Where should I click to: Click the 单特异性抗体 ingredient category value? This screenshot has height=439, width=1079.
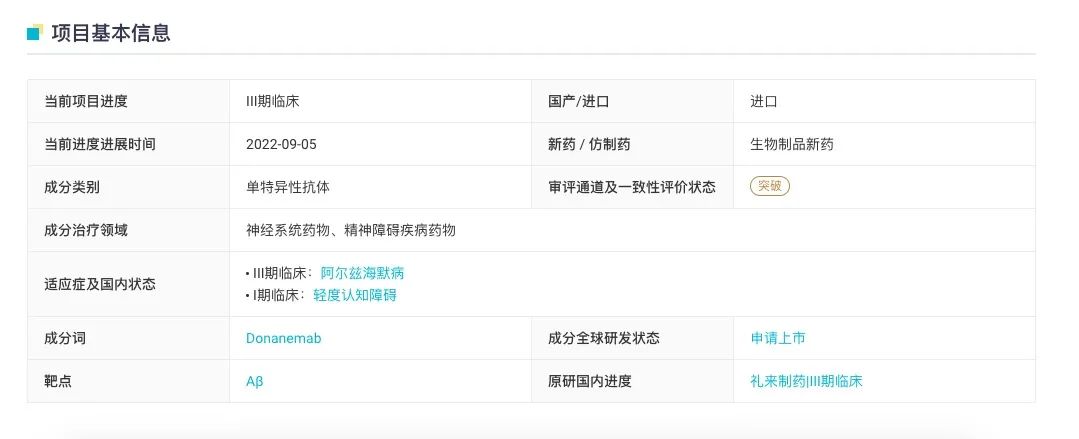click(288, 187)
